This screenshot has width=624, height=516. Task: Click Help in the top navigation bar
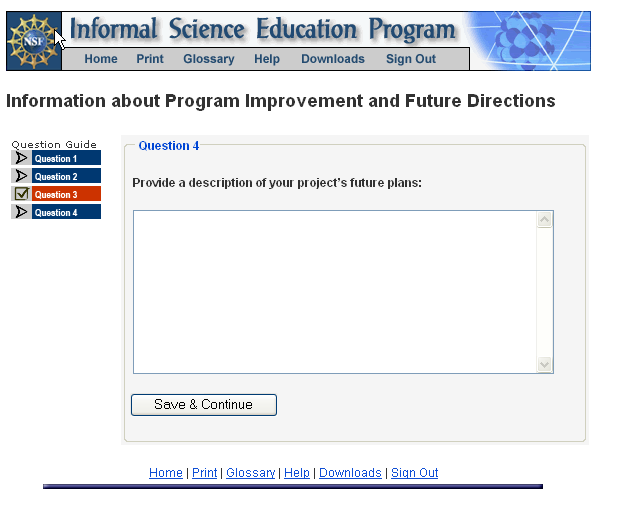tap(267, 59)
